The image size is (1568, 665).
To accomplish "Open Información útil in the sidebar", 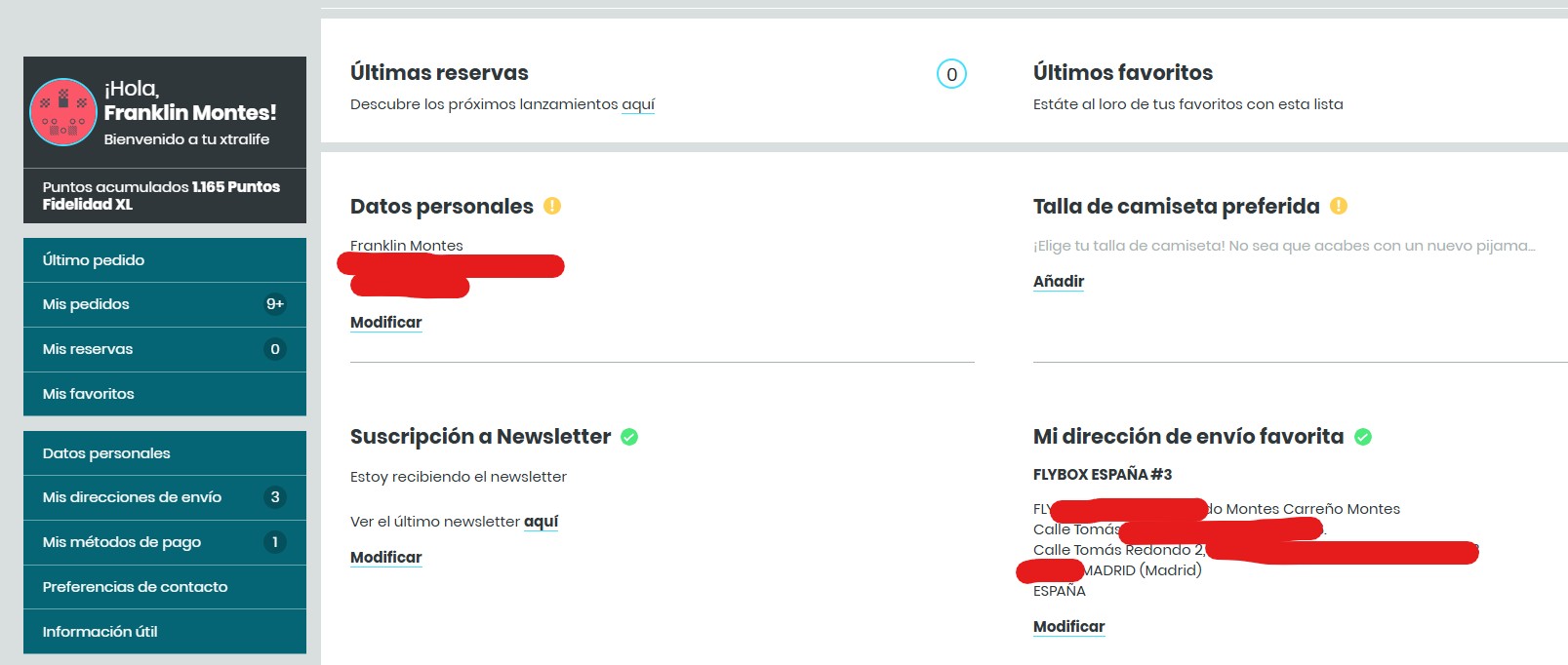I will (100, 632).
